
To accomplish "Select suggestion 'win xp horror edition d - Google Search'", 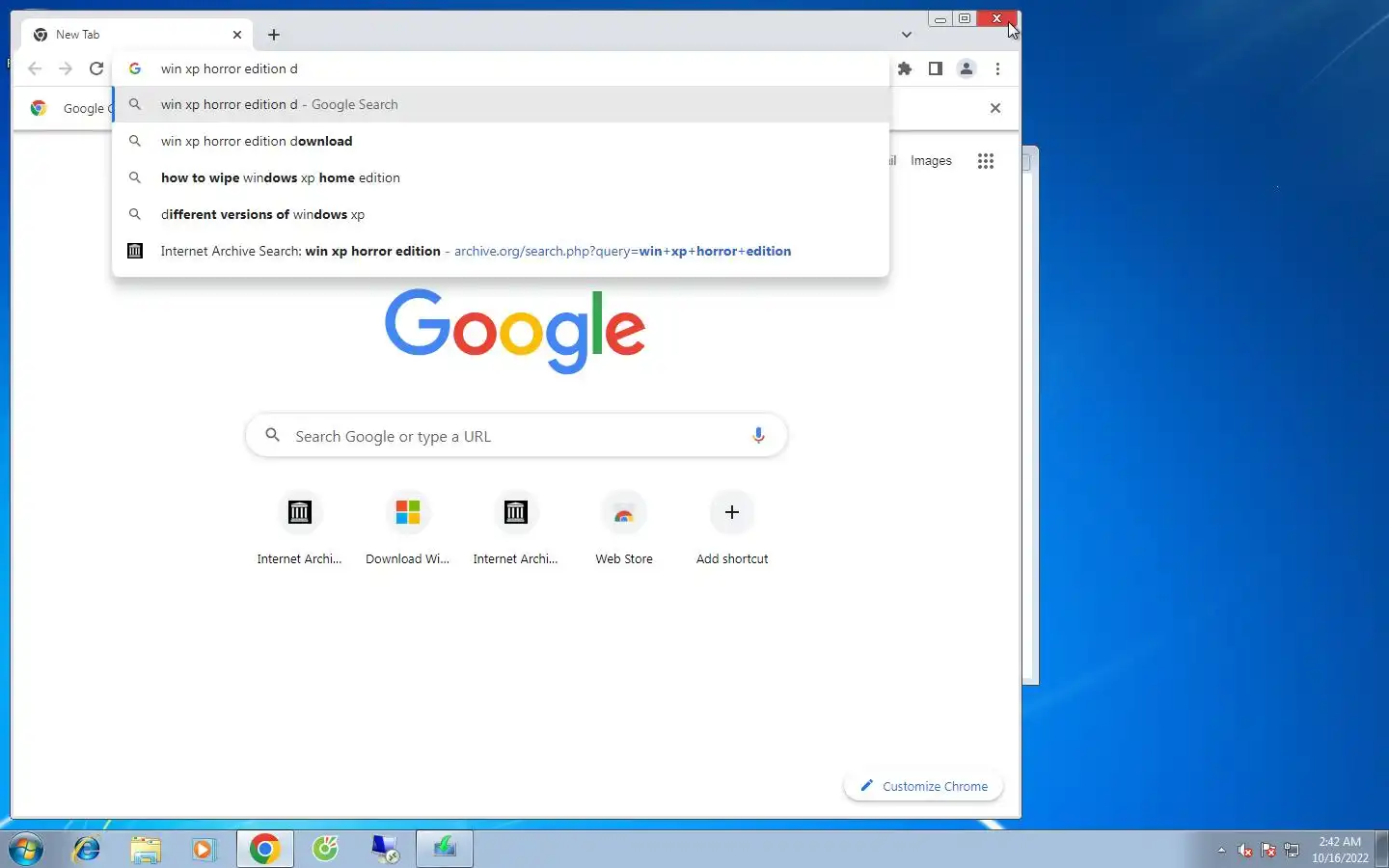I will pyautogui.click(x=501, y=104).
